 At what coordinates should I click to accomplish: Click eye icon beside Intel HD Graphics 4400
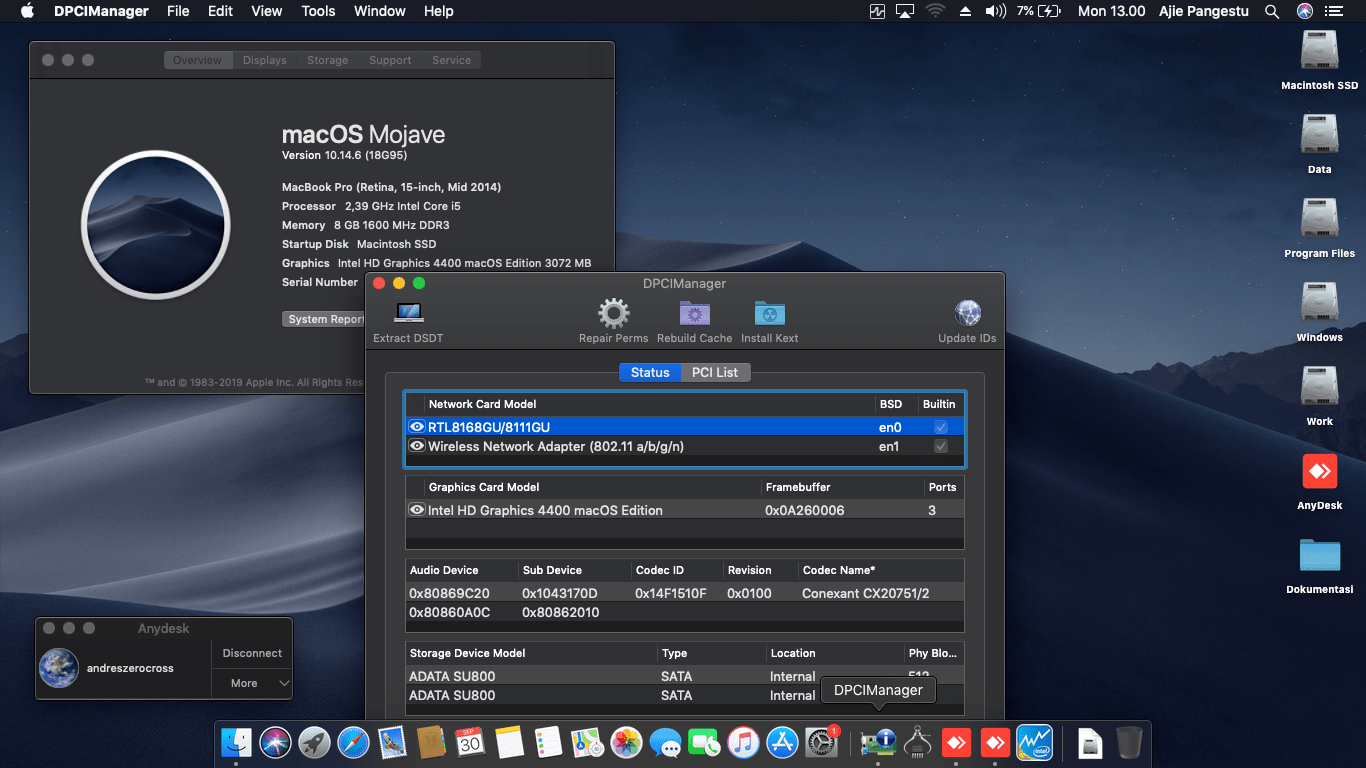point(417,510)
